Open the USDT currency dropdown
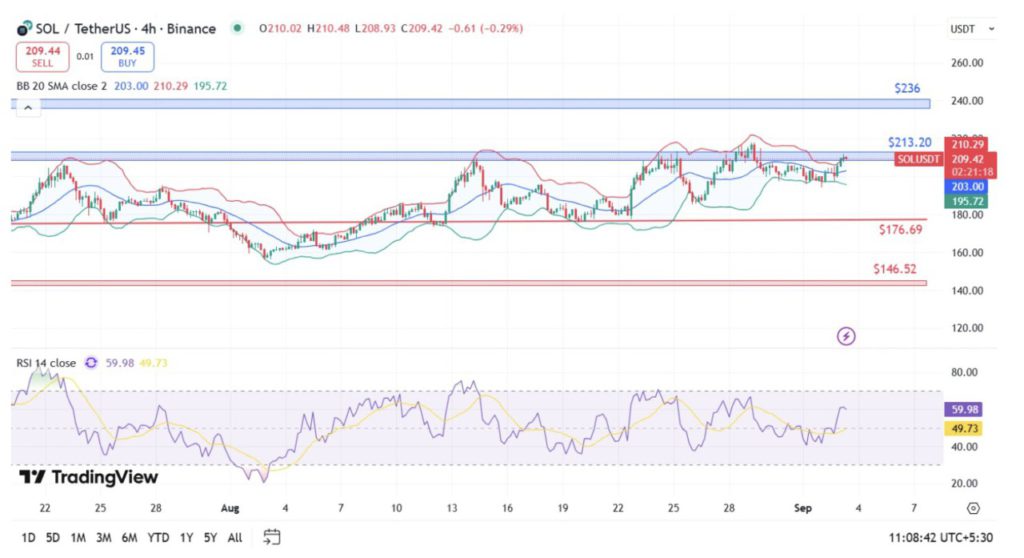This screenshot has width=1024, height=558. coord(971,30)
